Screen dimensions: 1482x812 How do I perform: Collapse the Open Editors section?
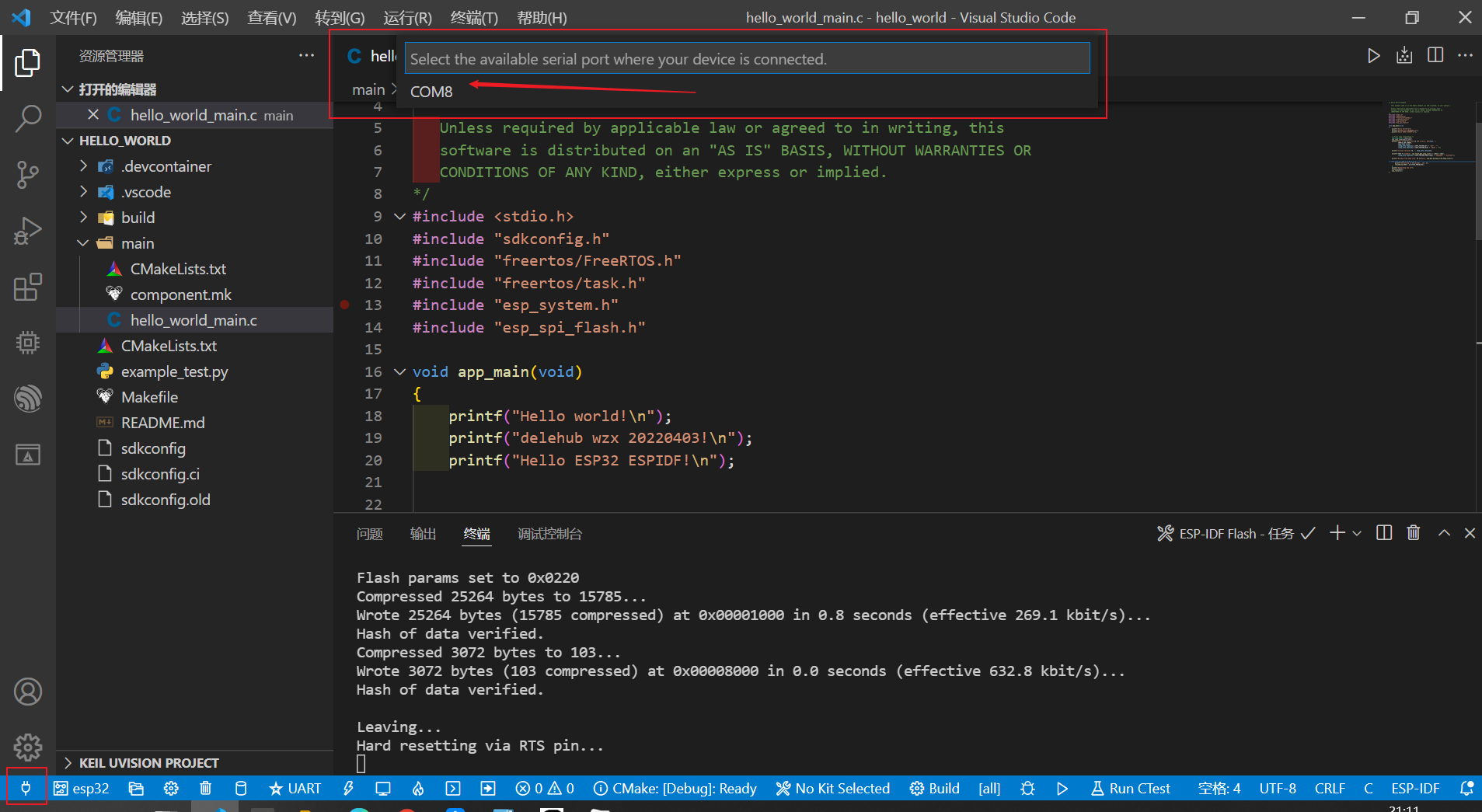68,89
